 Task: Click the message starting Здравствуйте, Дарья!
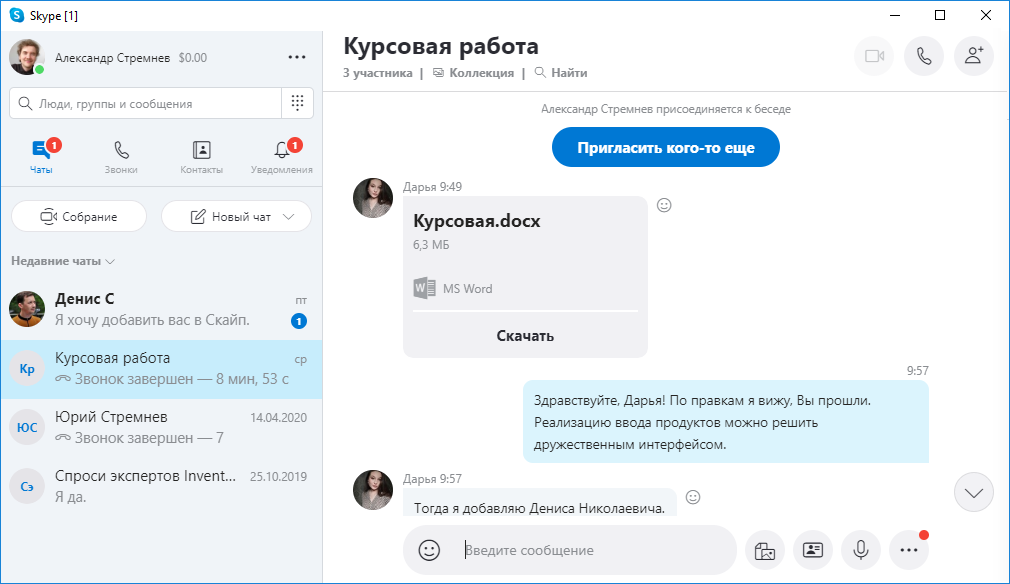point(726,422)
